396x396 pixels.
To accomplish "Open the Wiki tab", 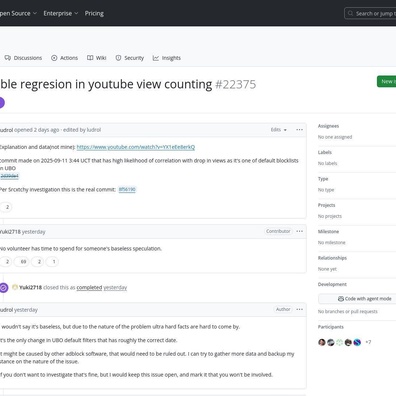I will tap(97, 58).
